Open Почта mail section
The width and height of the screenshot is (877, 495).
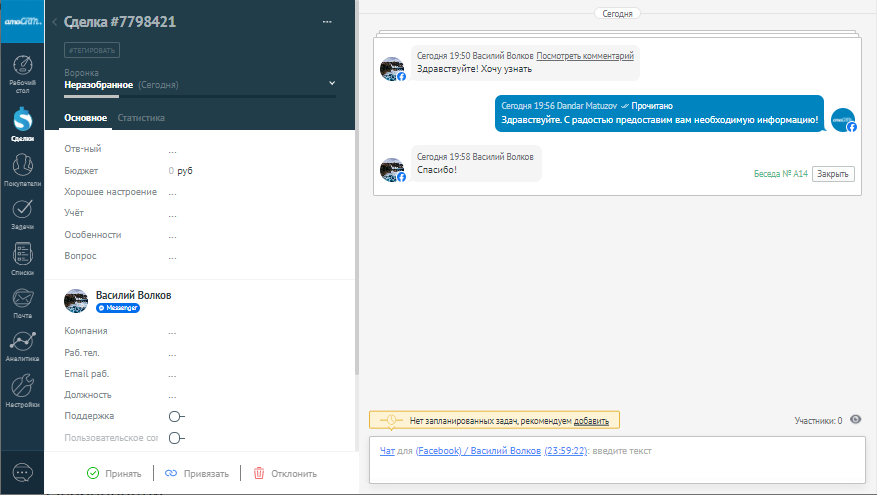pyautogui.click(x=22, y=301)
